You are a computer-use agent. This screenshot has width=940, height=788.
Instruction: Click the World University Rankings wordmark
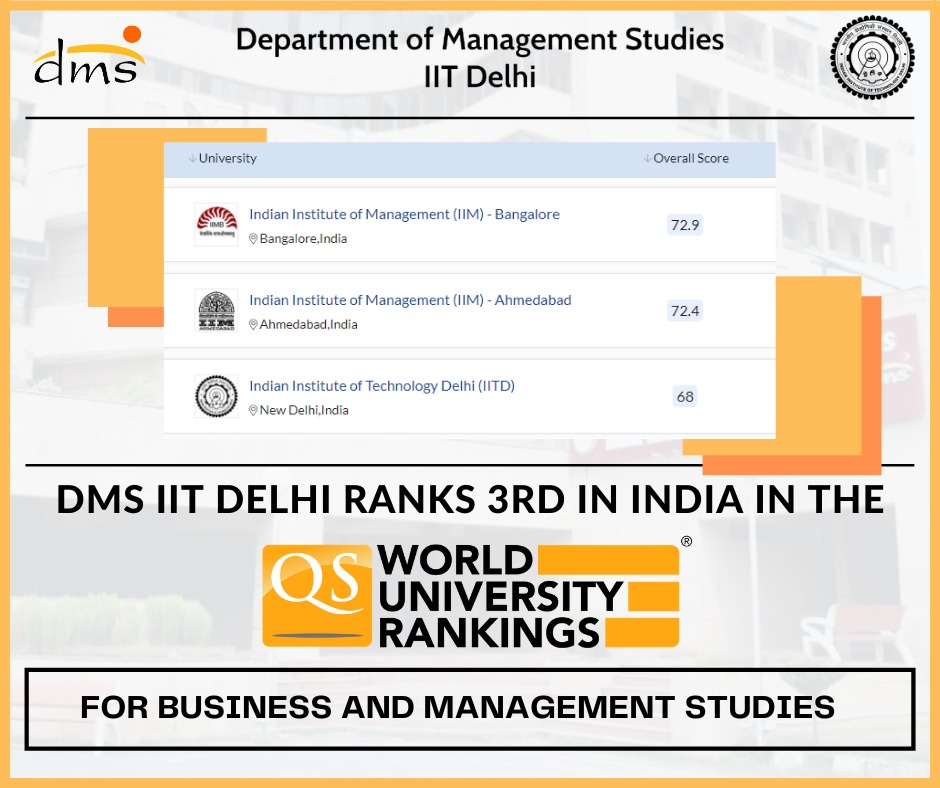[500, 596]
